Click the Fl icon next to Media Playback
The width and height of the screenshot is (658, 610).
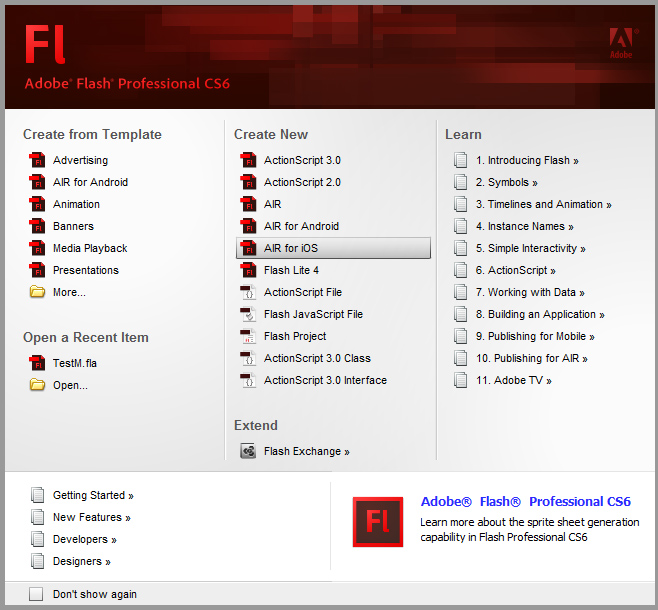click(x=37, y=248)
